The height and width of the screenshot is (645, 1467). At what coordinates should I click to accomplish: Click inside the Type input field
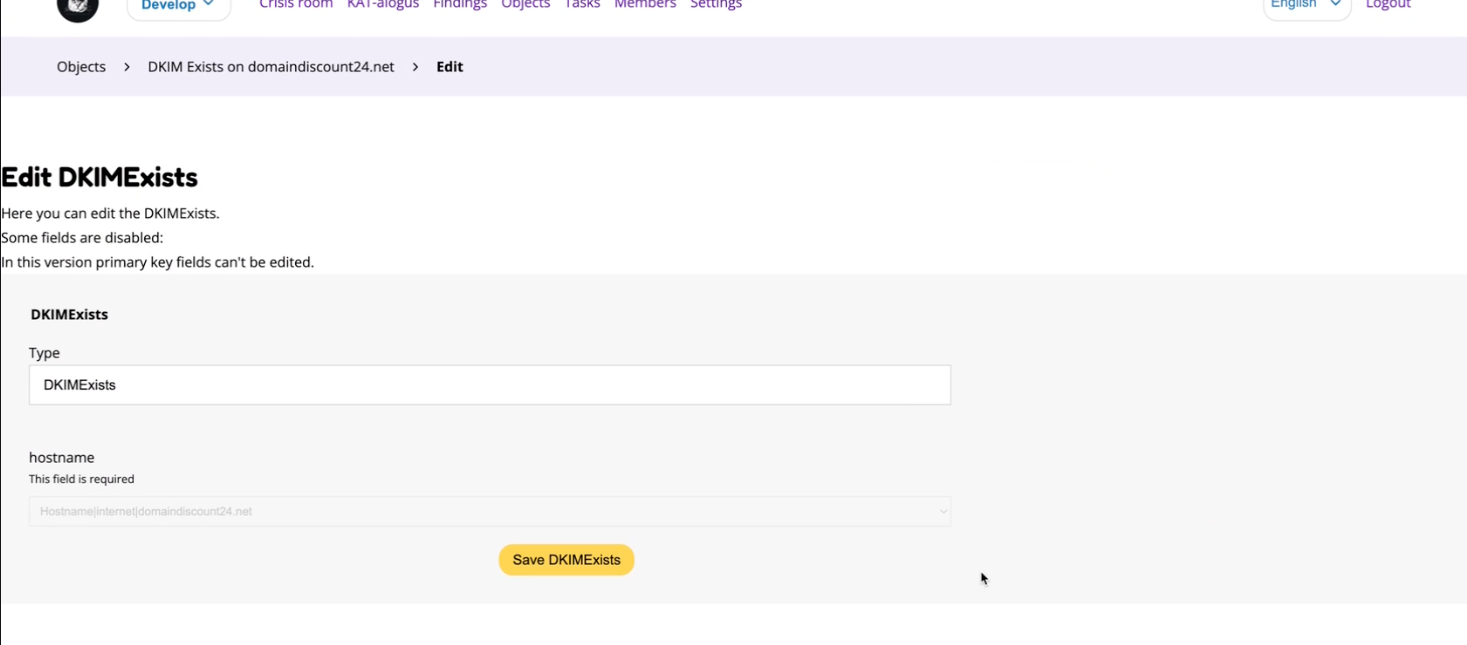pyautogui.click(x=490, y=385)
